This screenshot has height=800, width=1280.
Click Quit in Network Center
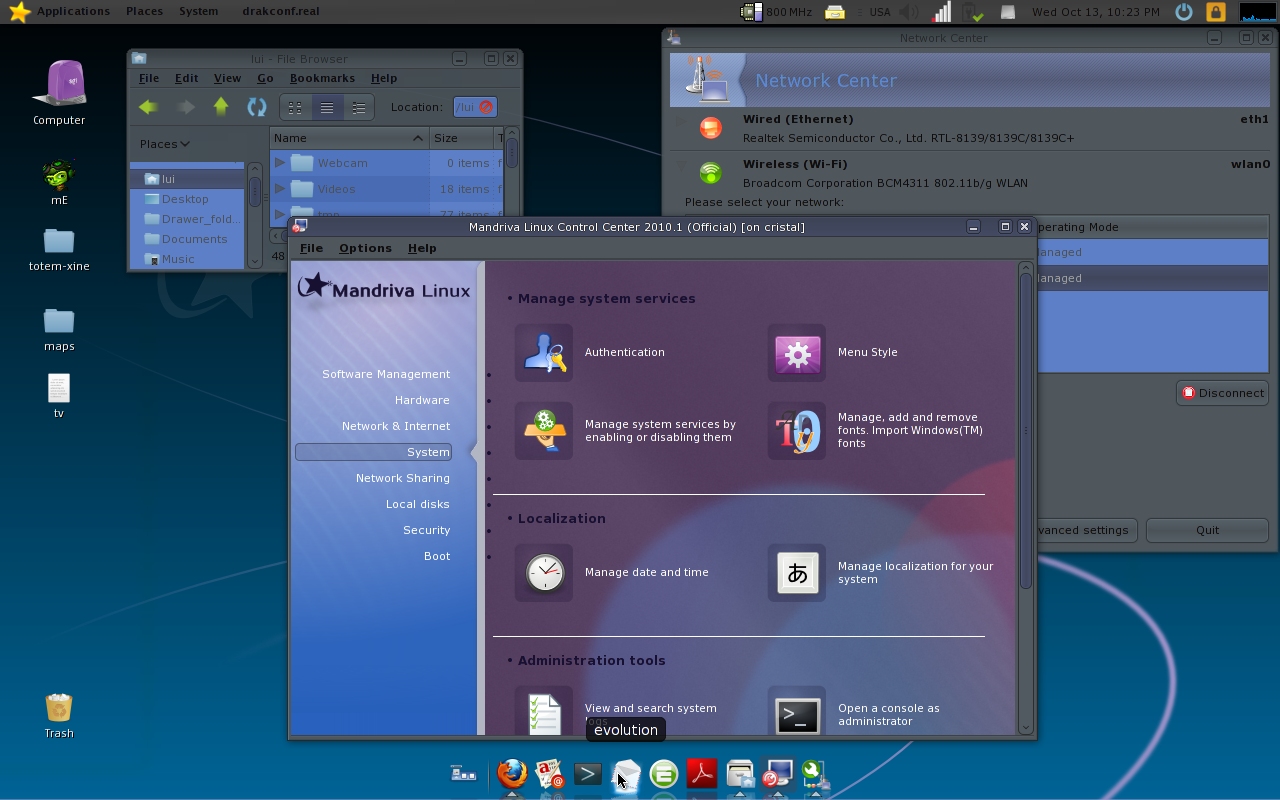pos(1207,530)
